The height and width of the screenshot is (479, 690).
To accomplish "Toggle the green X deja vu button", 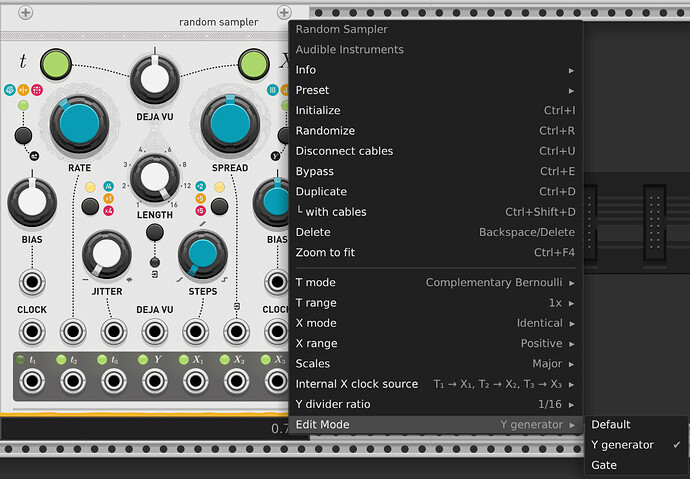I will (x=253, y=66).
